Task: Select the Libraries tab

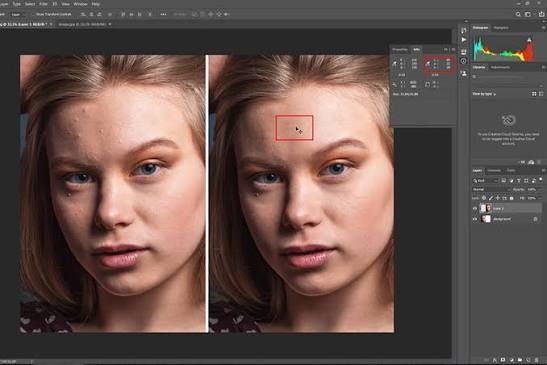Action: 479,67
